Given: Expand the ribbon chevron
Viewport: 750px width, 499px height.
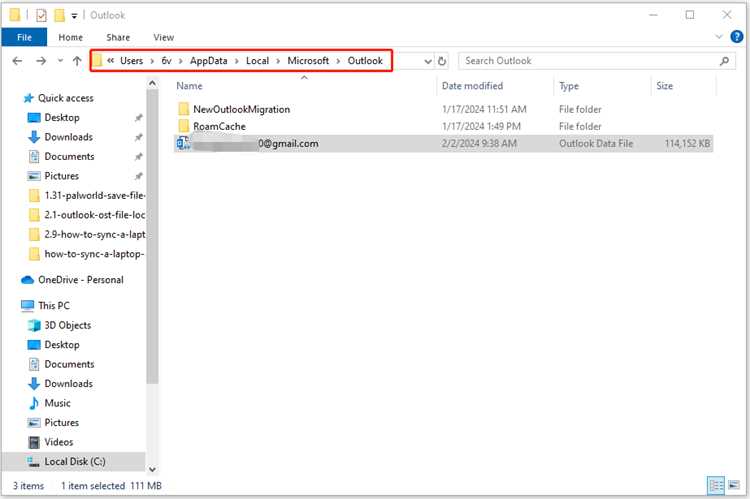Looking at the screenshot, I should pos(718,36).
